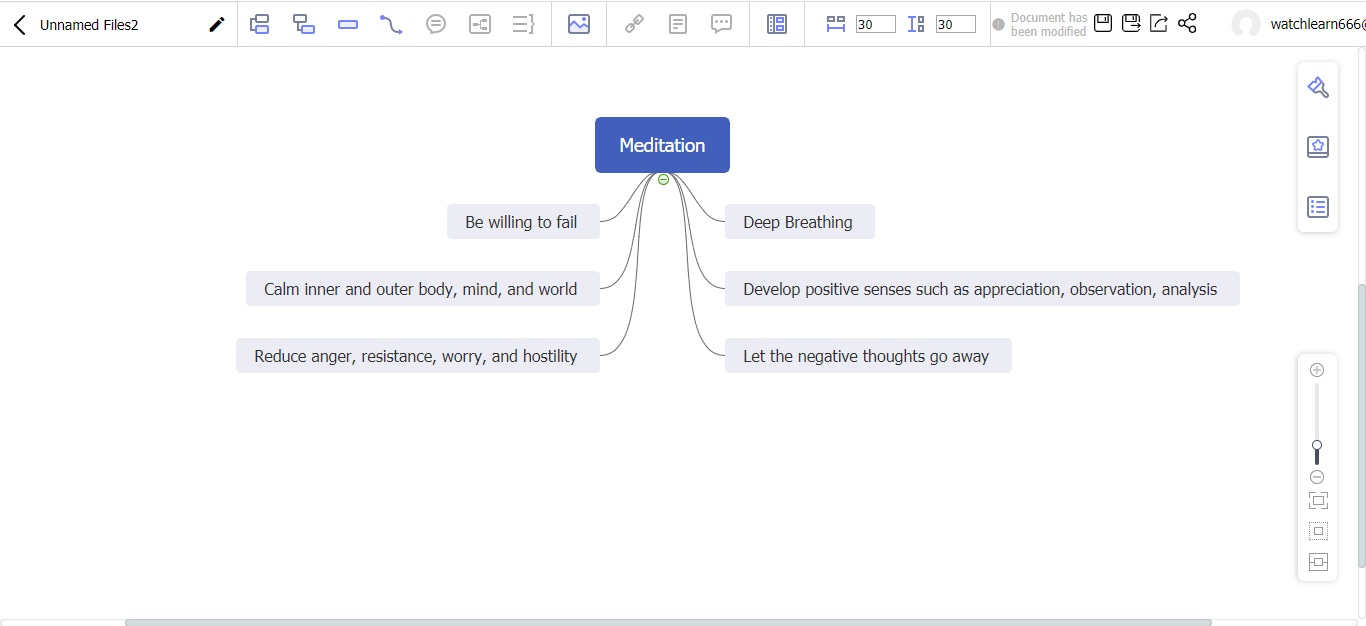The image size is (1366, 626).
Task: Select the relationship line tool
Action: pyautogui.click(x=391, y=24)
